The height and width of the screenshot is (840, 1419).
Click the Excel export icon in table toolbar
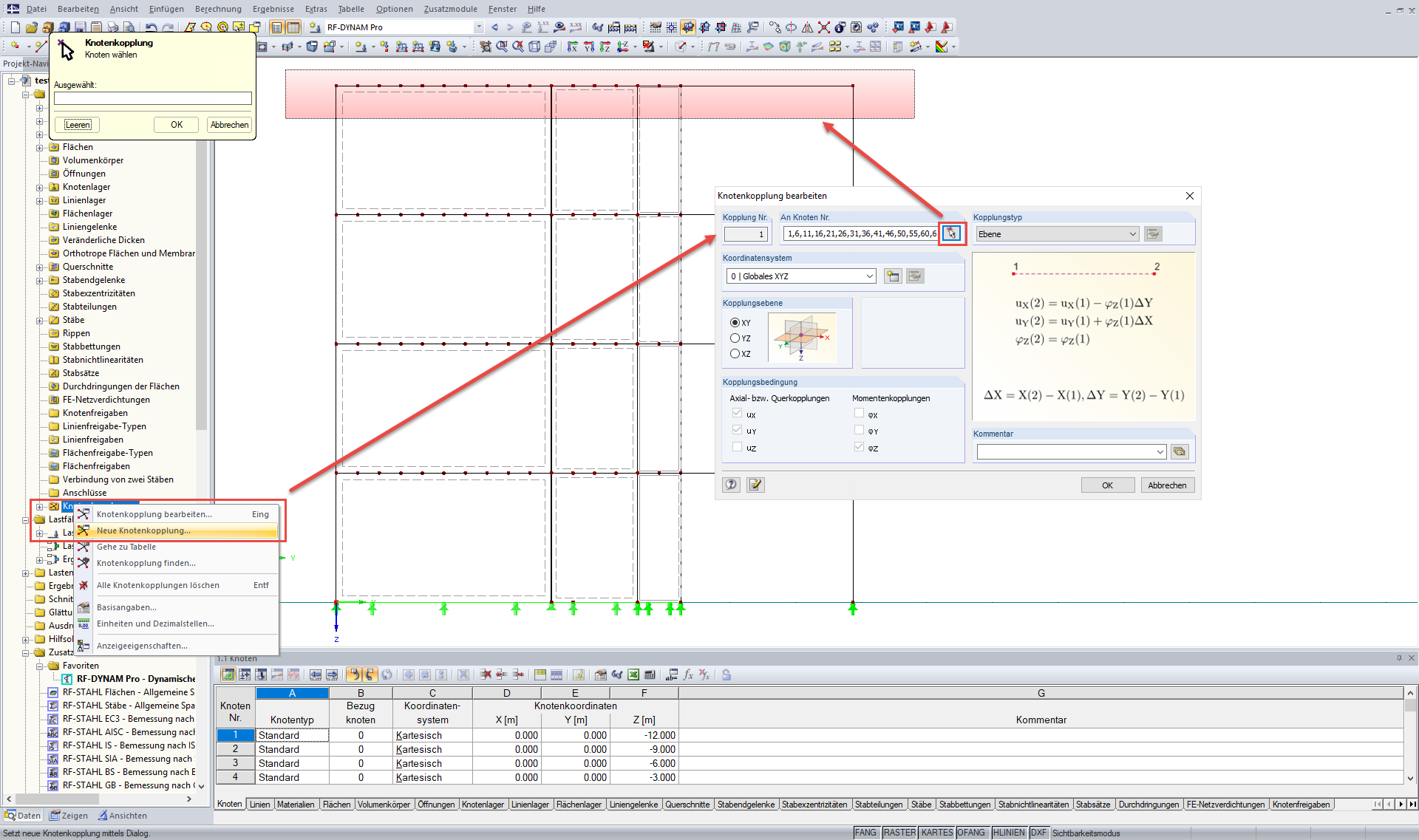[x=633, y=675]
